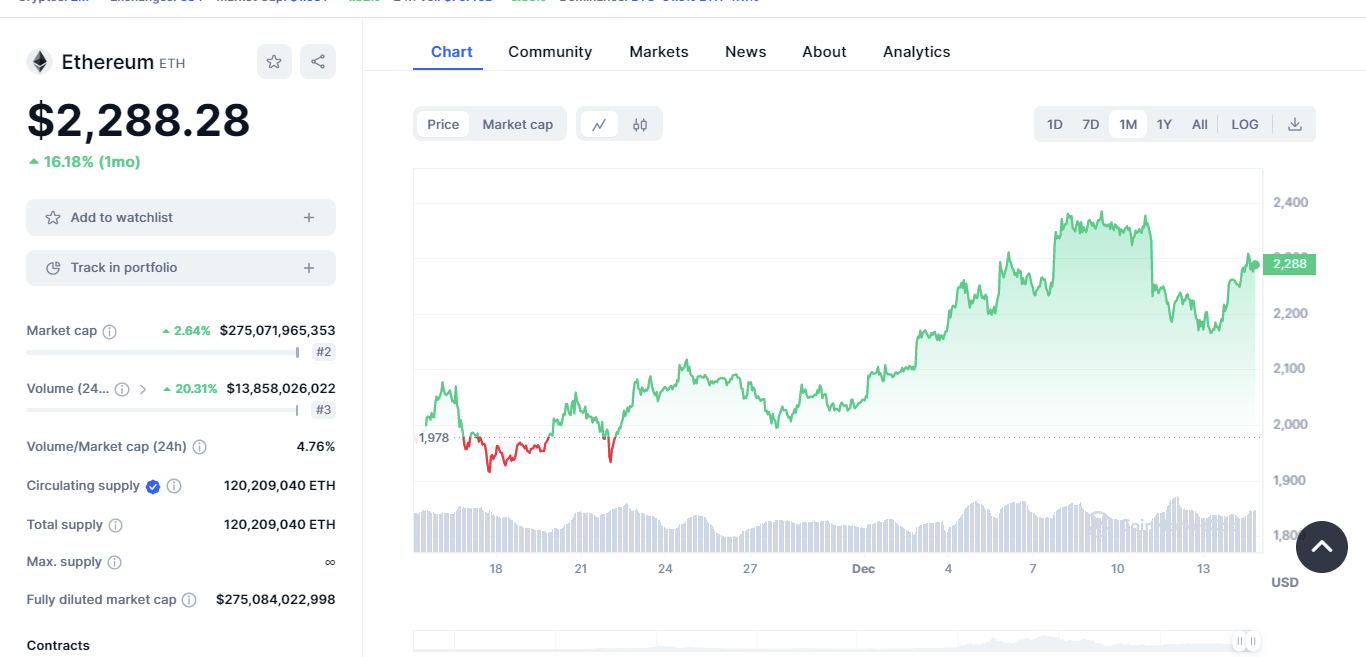Open the News tab

coord(746,52)
